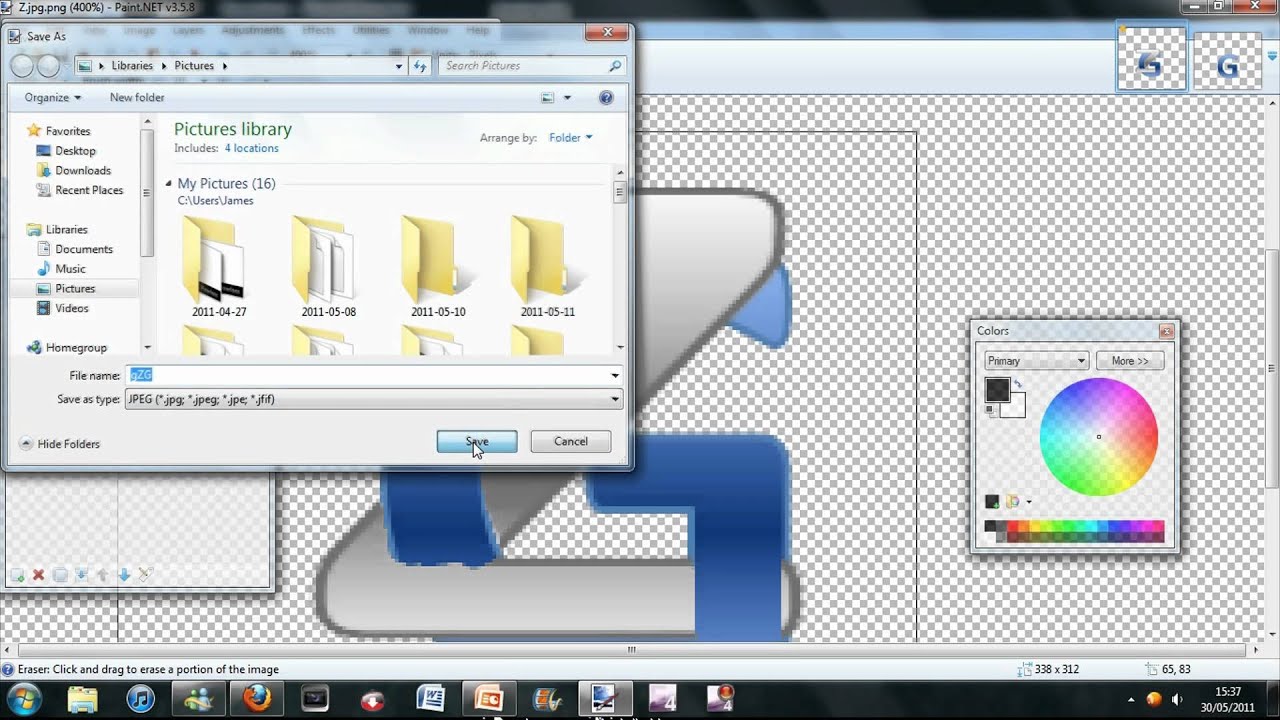The width and height of the screenshot is (1280, 720).
Task: Hide Folders in the Save As dialog
Action: tap(60, 443)
